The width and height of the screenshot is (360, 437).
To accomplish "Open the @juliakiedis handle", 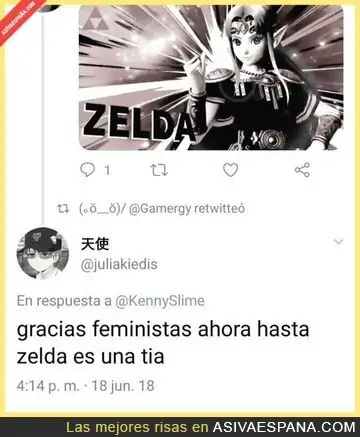I will 119,264.
